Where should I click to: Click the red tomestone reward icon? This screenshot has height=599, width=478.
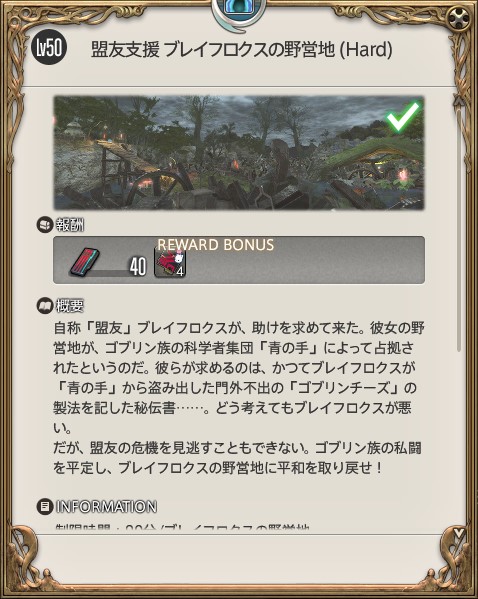click(x=84, y=262)
